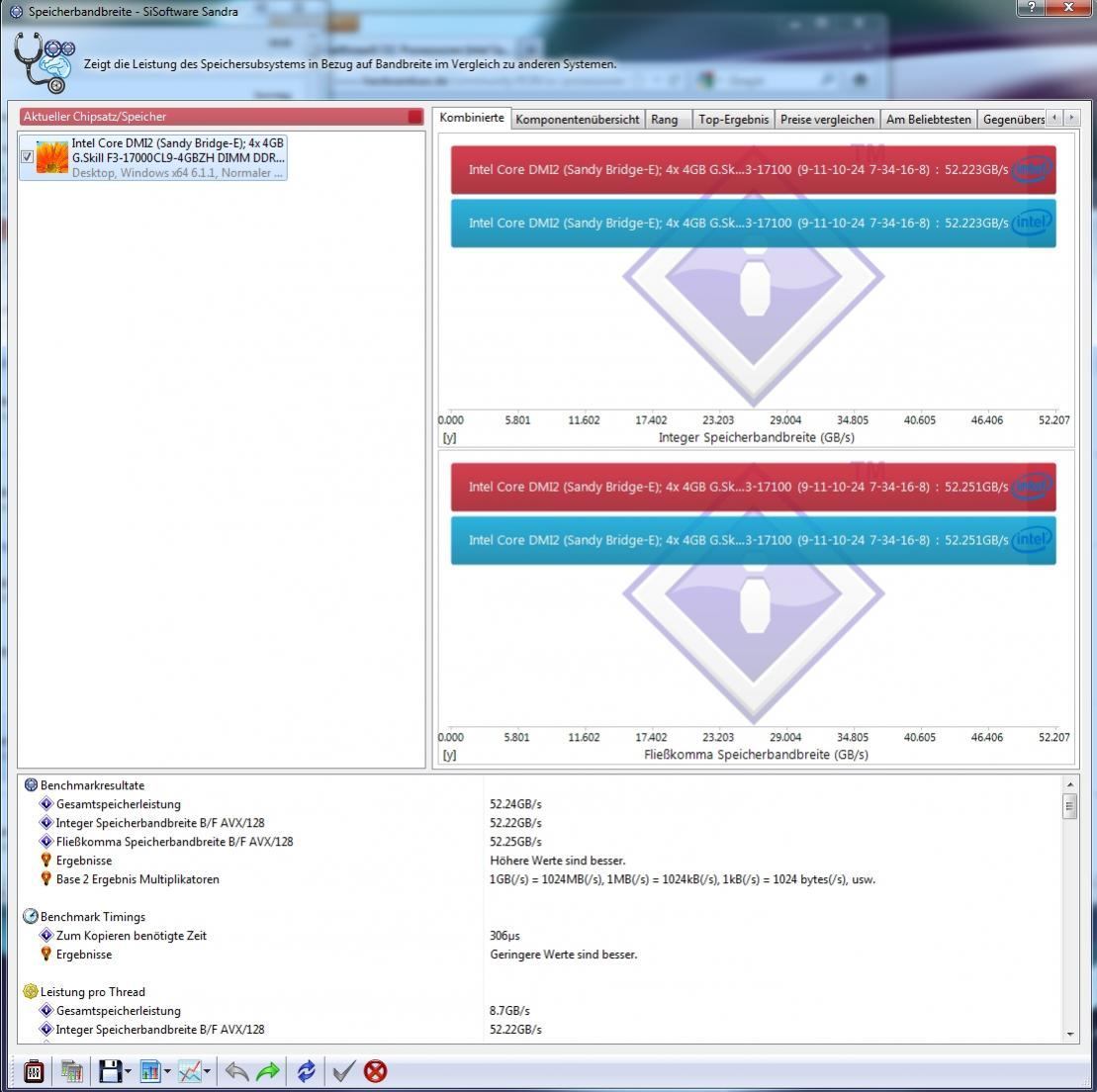
Task: Click the pin icon beside Geringere Werte Ergebnisse row
Action: point(46,954)
